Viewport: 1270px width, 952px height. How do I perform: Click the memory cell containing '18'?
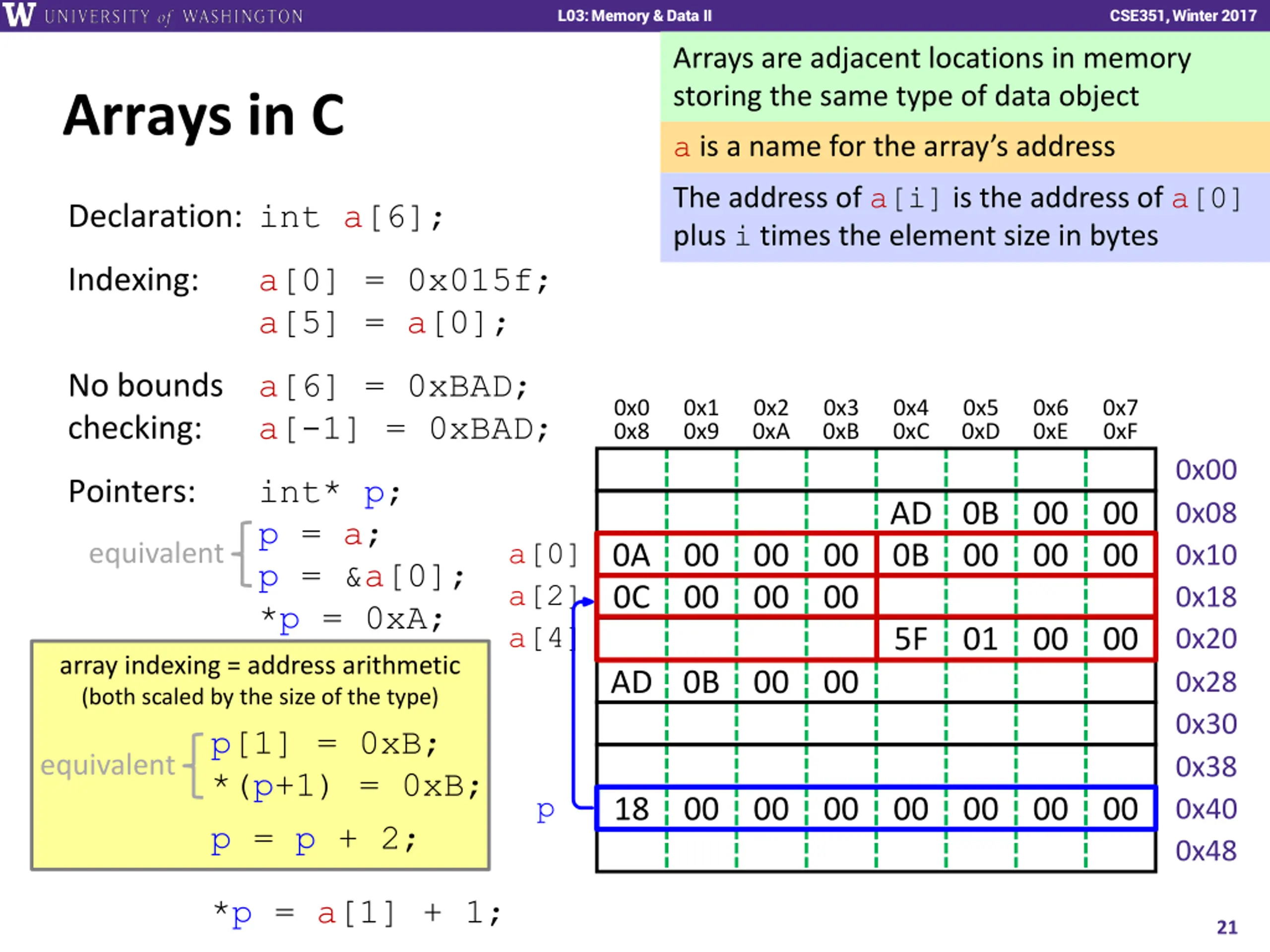632,809
